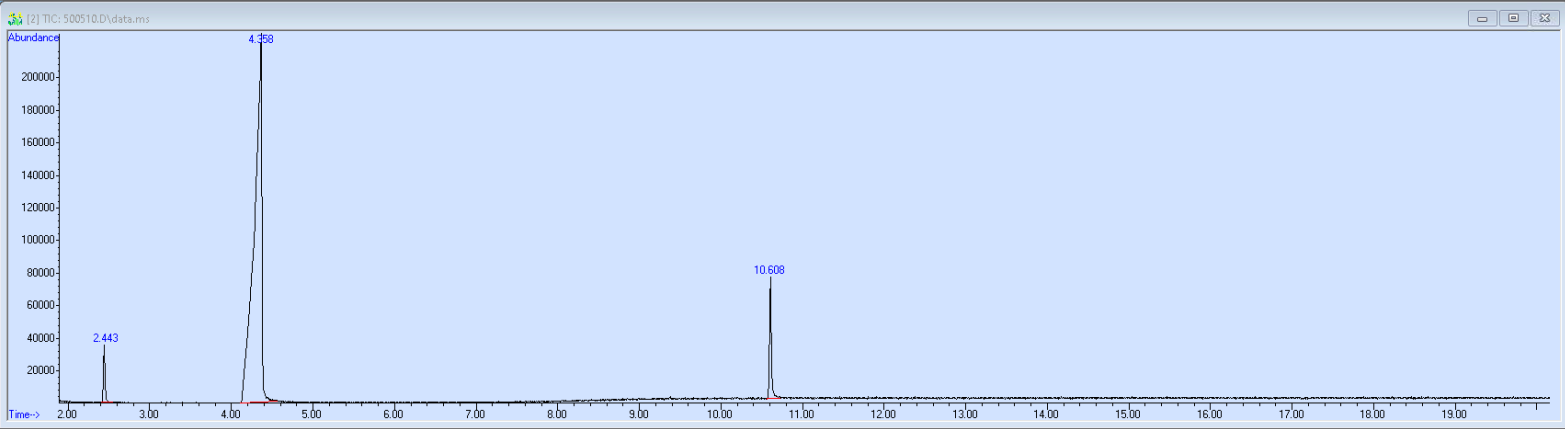Click the 100000 abundance tick label
The image size is (1565, 429).
pyautogui.click(x=38, y=240)
